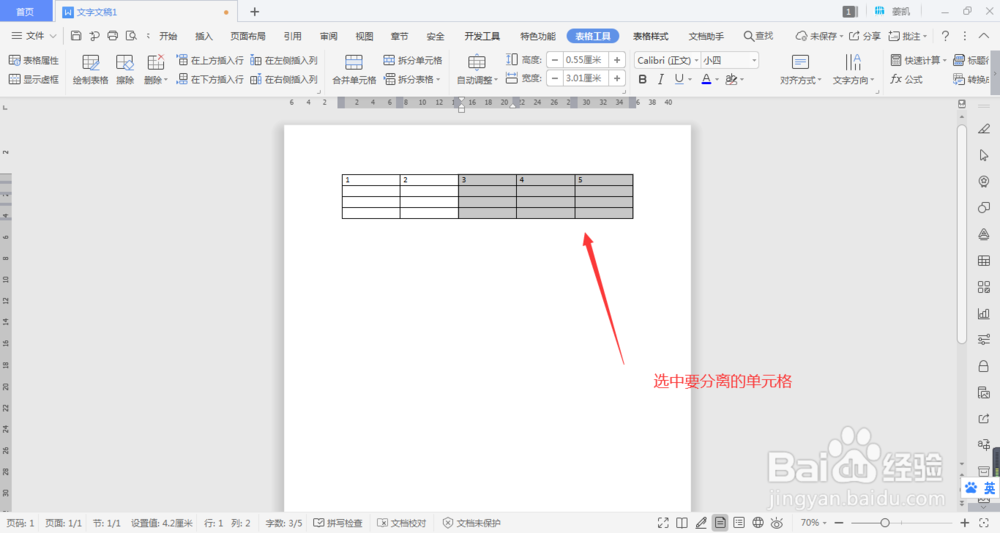
Task: Open the Calibri font name dropdown
Action: [696, 60]
